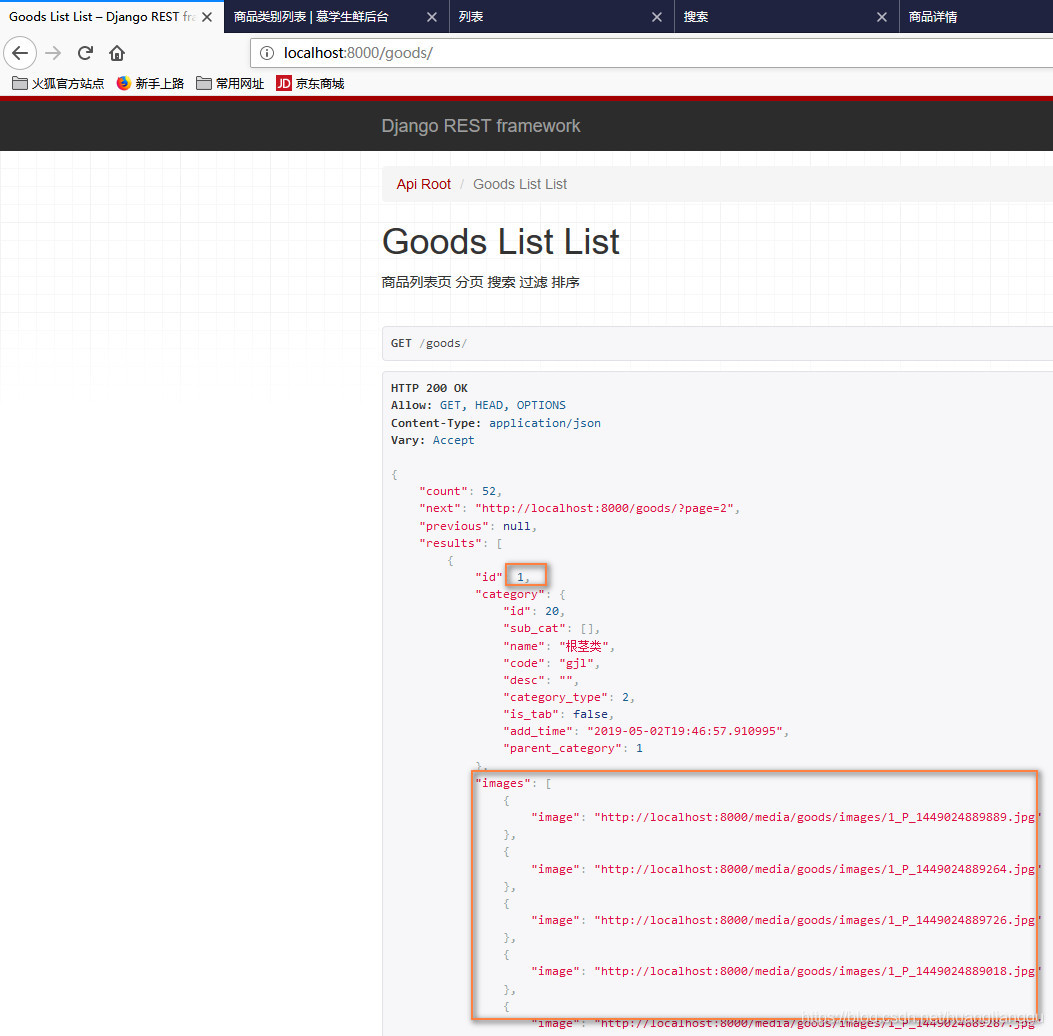Viewport: 1053px width, 1036px height.
Task: Close the 搜索 tab
Action: [882, 17]
